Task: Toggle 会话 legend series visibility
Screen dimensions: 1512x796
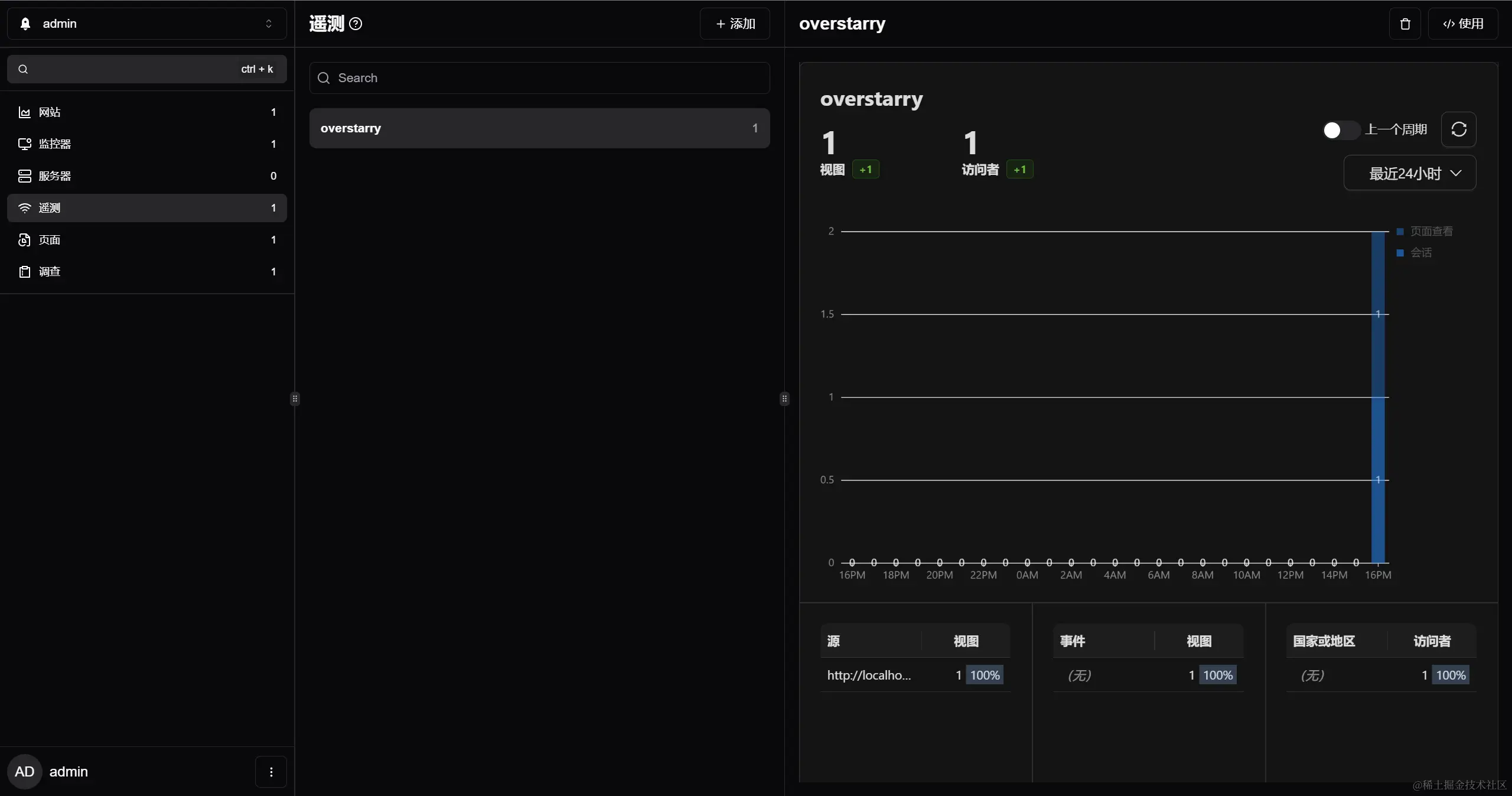Action: coord(1415,253)
